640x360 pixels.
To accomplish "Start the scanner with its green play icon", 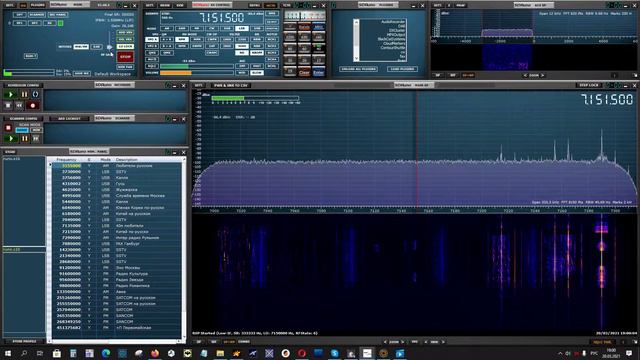I will click(x=11, y=139).
